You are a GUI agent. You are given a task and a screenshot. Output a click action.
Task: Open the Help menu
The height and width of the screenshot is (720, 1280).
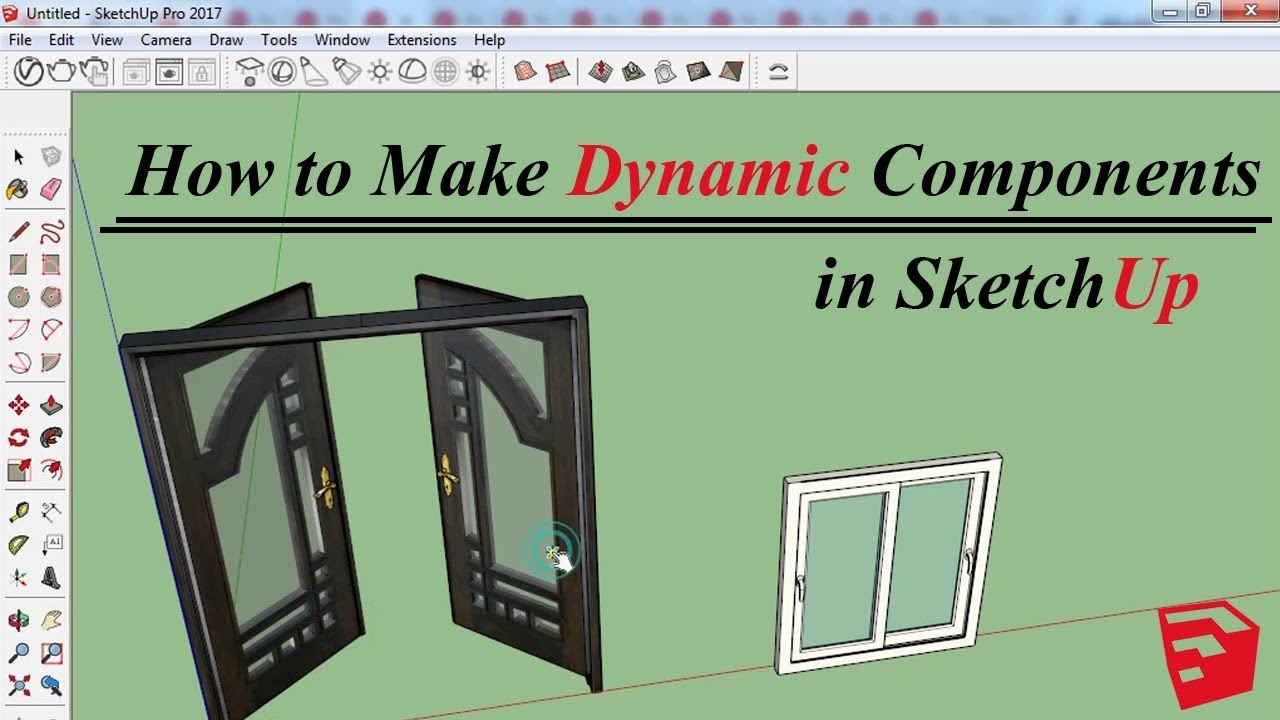(490, 40)
